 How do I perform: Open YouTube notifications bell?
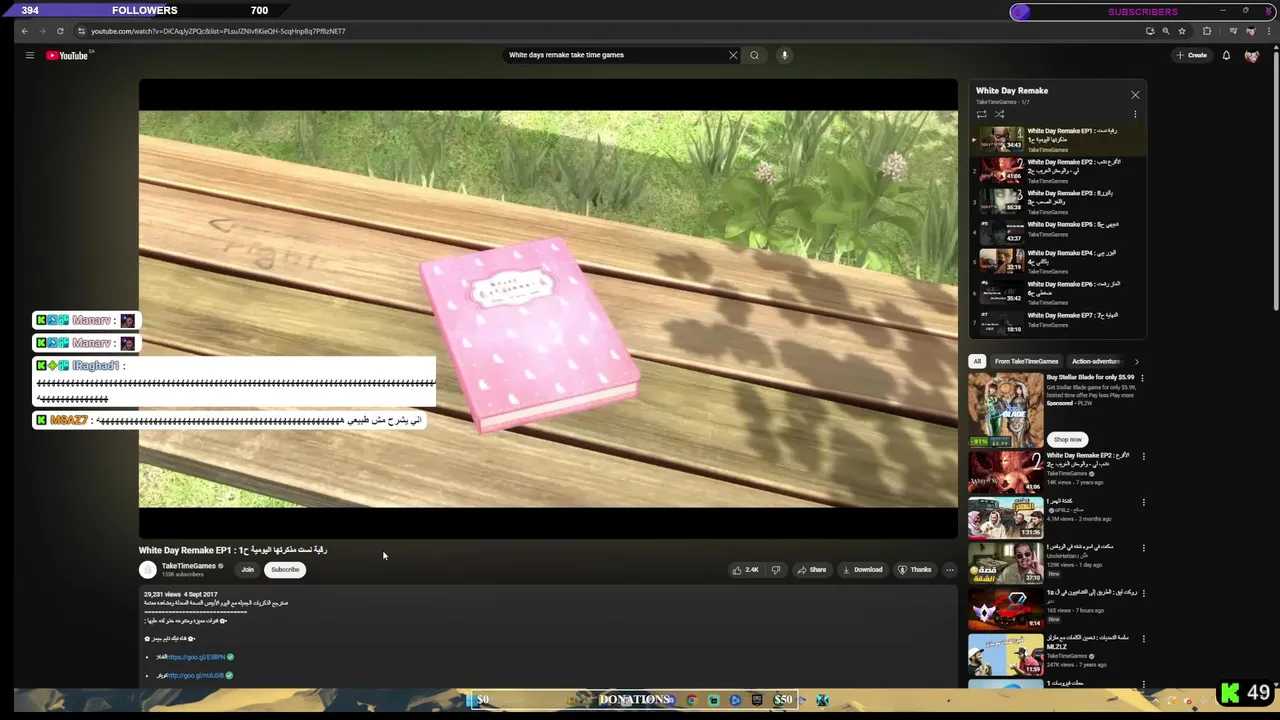(1226, 55)
